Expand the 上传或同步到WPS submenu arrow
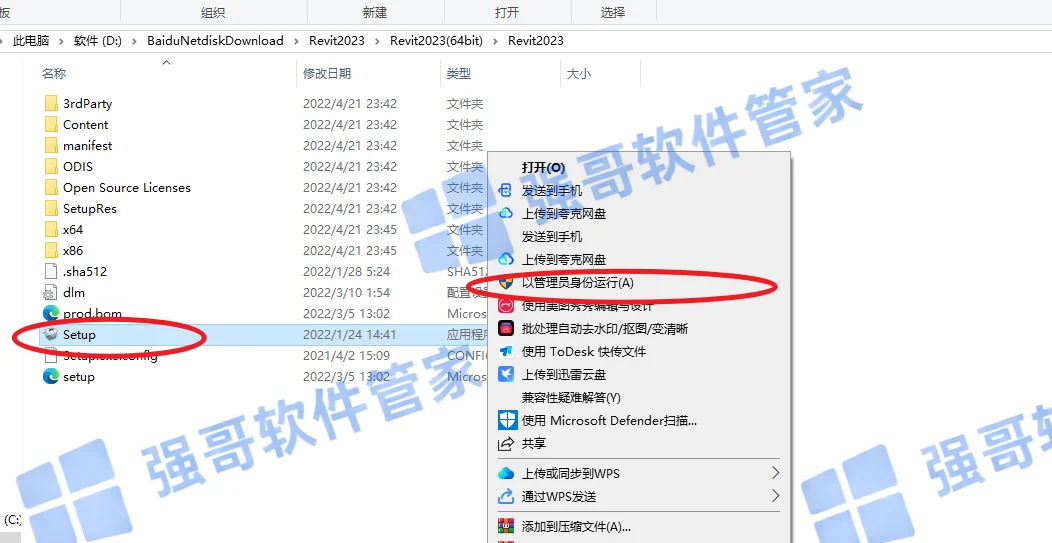 [x=775, y=473]
